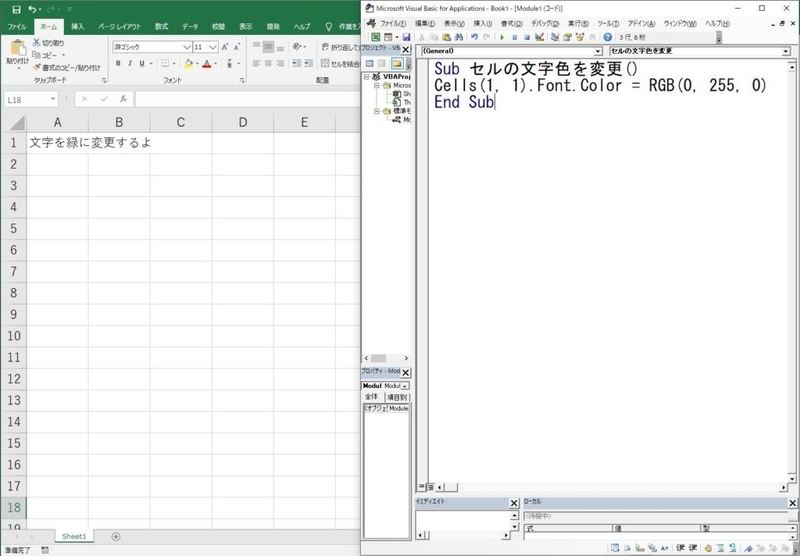Click the Paste icon in VBA toolbar

[x=446, y=37]
